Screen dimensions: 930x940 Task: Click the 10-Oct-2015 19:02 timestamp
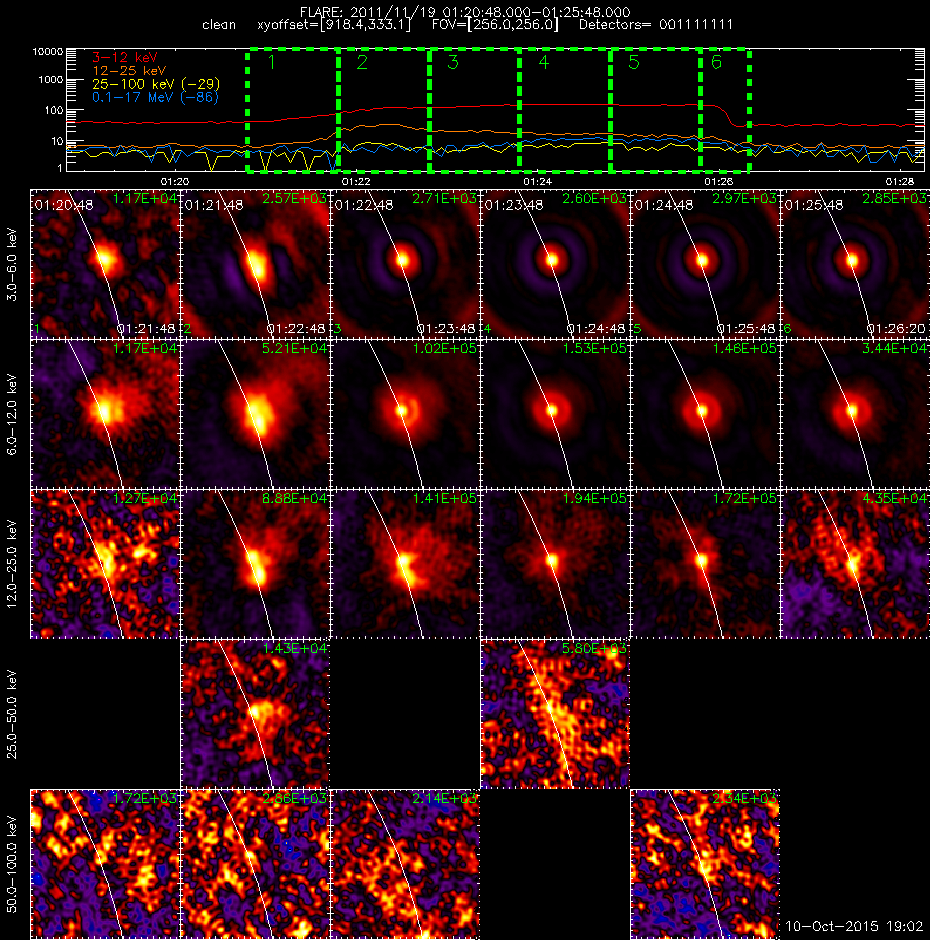coord(854,926)
